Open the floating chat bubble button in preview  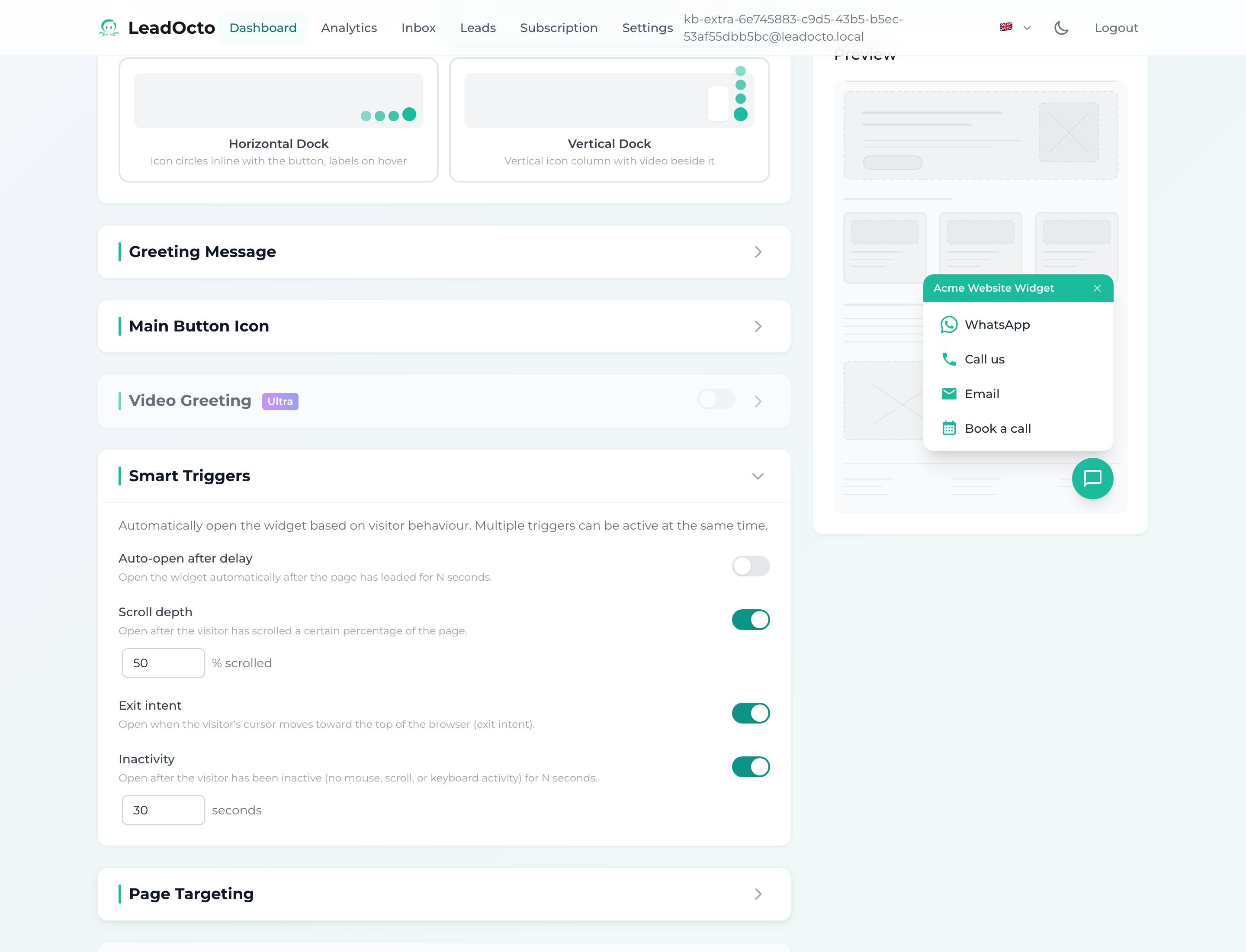[1092, 479]
